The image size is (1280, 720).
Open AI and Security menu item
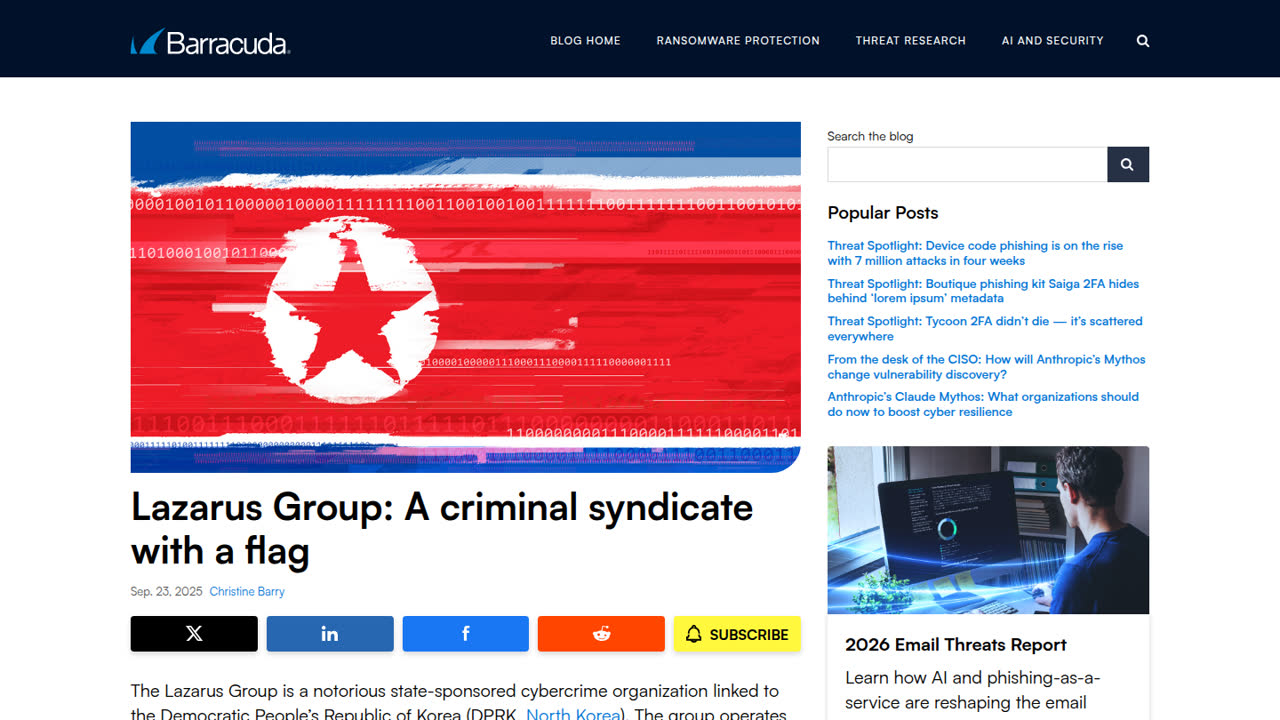pyautogui.click(x=1053, y=41)
